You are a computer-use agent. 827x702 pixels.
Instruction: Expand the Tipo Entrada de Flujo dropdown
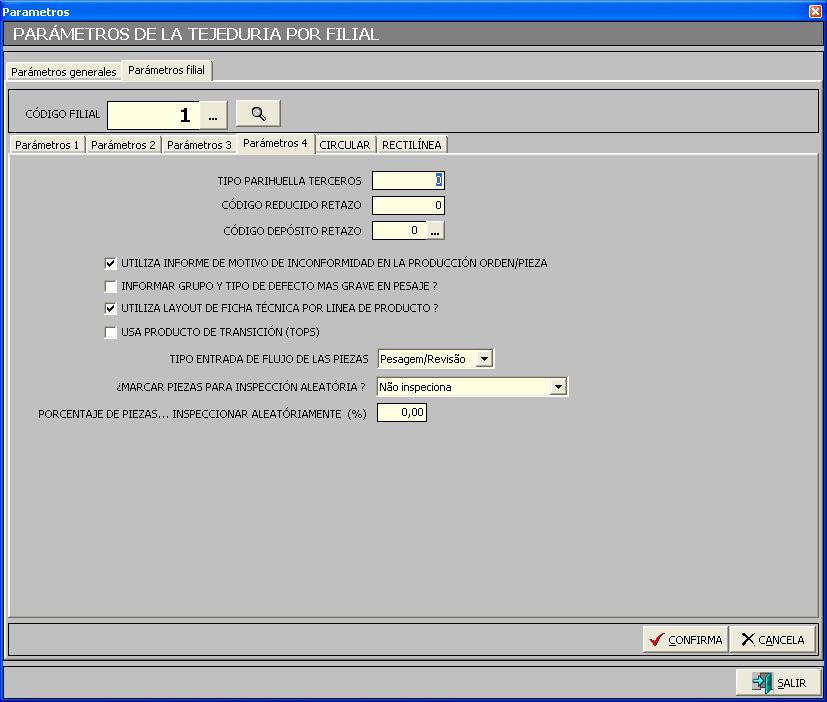click(485, 359)
